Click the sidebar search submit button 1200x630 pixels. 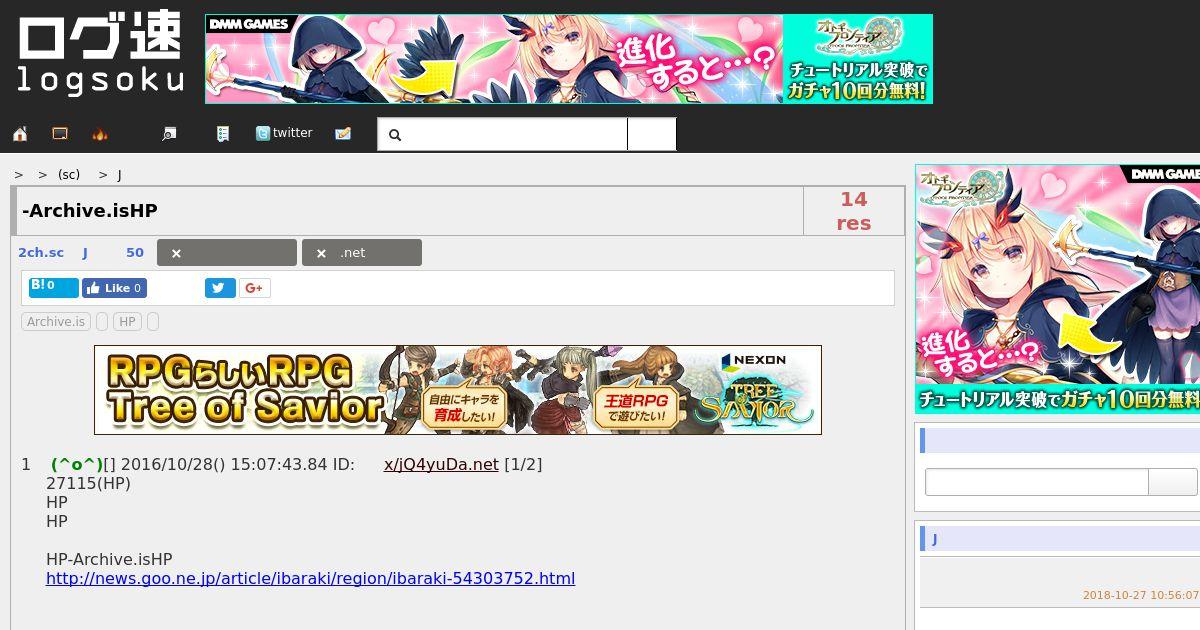[x=1173, y=482]
